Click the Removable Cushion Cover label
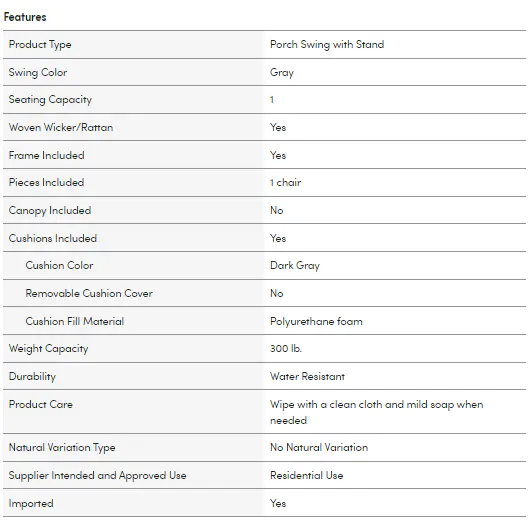This screenshot has height=520, width=532. coord(89,293)
